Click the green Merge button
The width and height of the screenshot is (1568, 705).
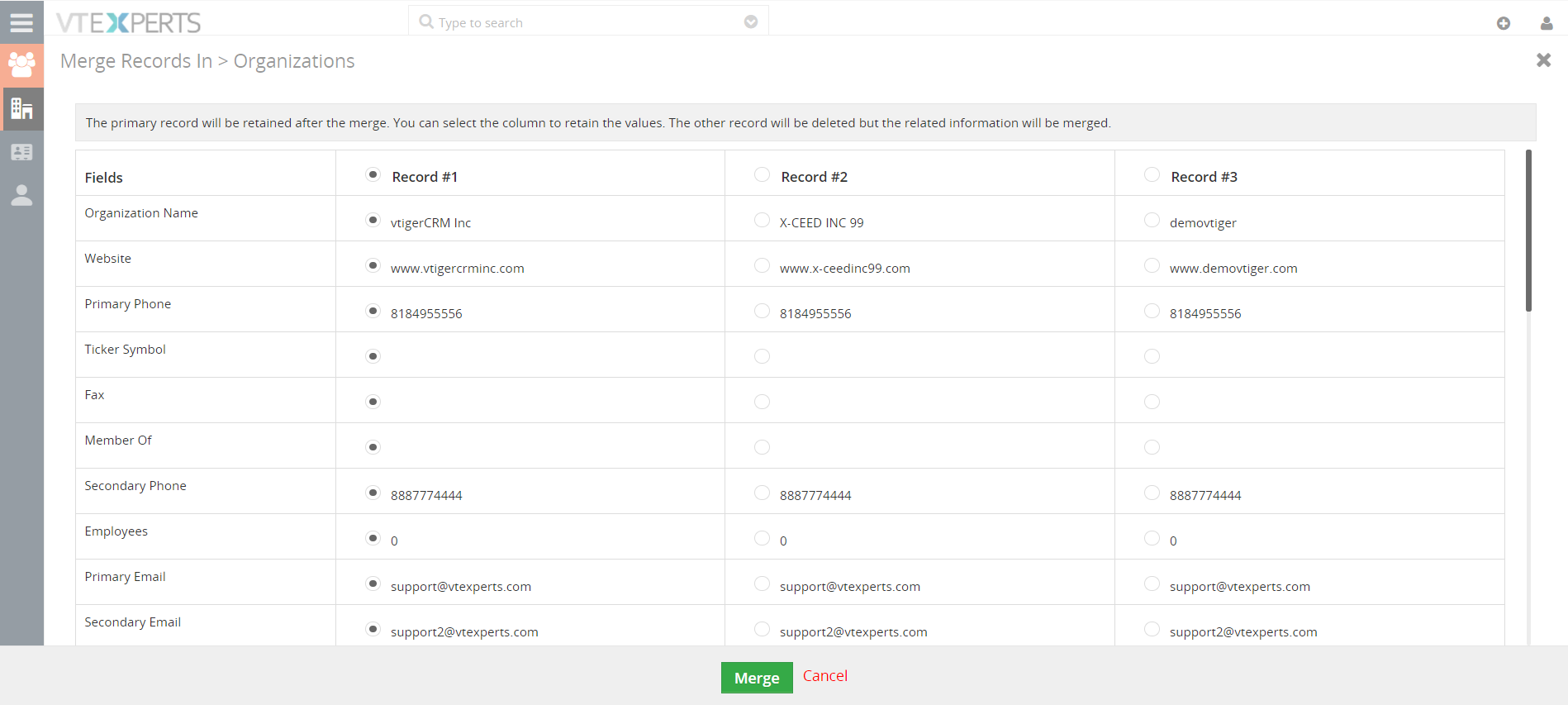757,678
